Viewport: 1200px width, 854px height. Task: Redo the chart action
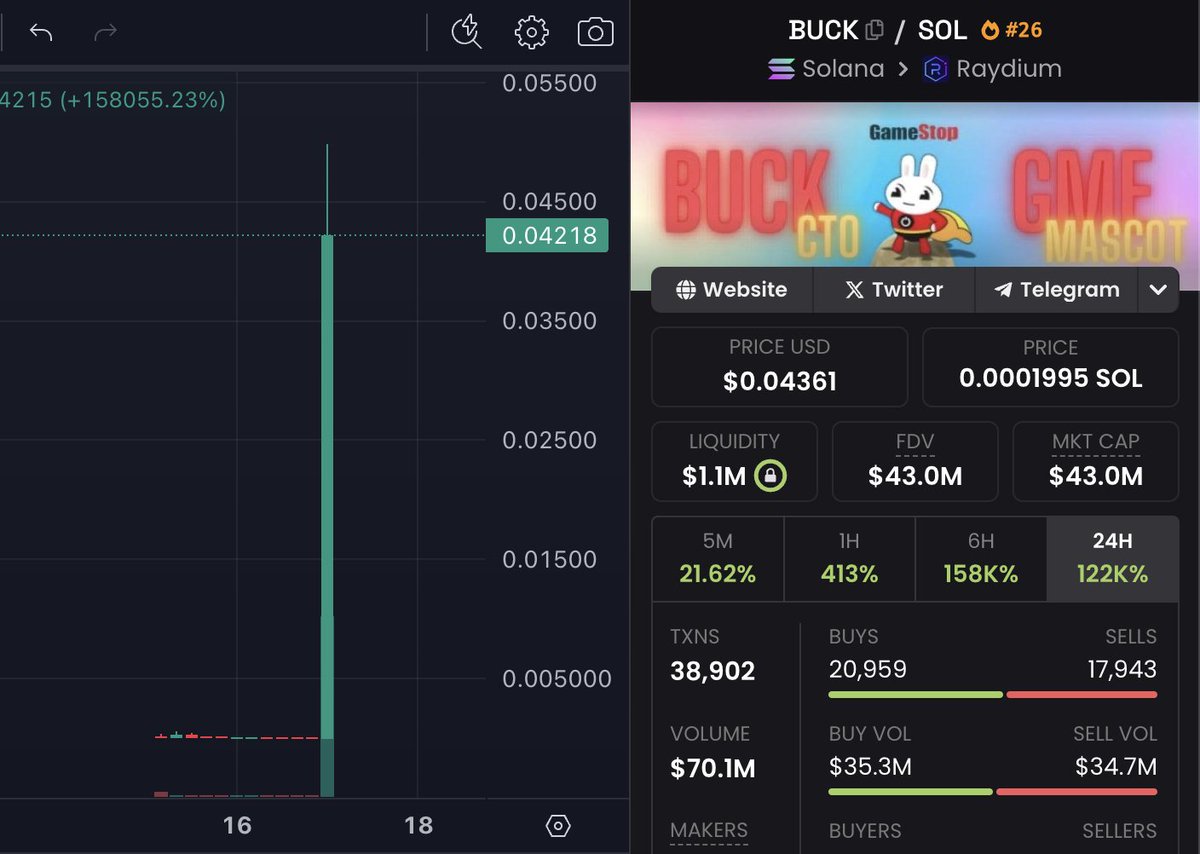pos(105,32)
